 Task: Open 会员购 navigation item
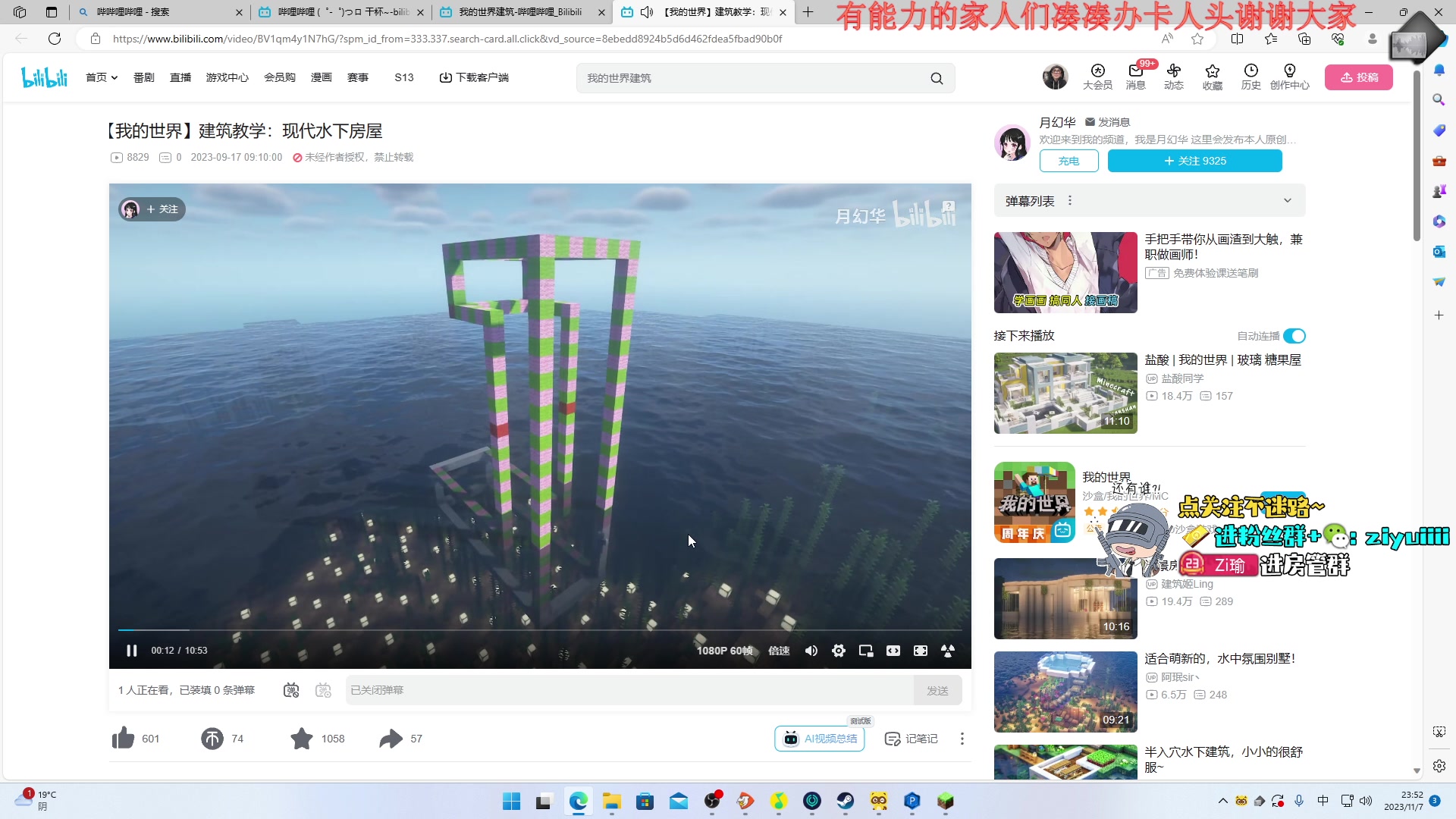pos(280,77)
